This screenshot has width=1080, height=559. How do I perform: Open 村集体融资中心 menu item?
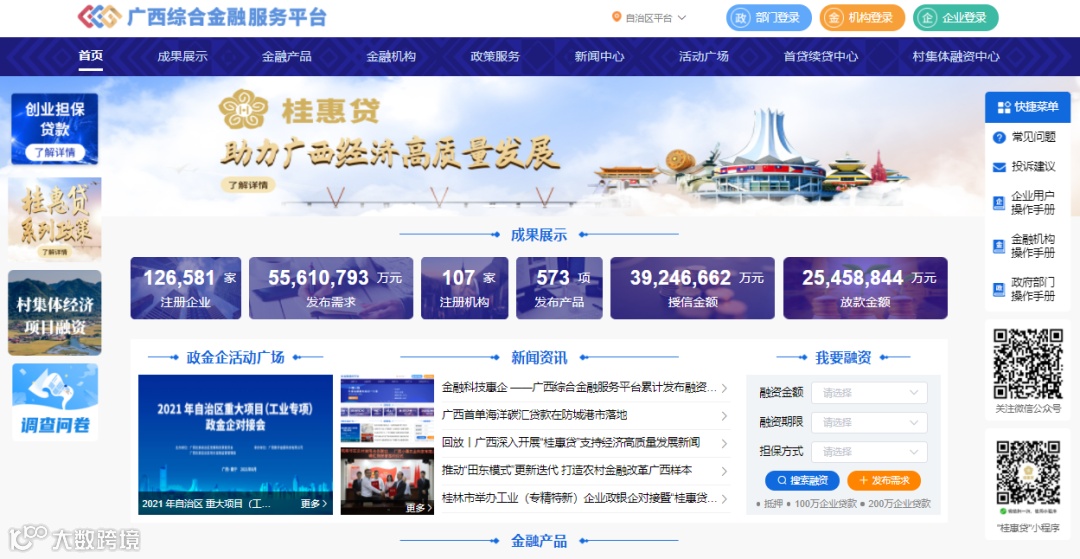(x=956, y=56)
